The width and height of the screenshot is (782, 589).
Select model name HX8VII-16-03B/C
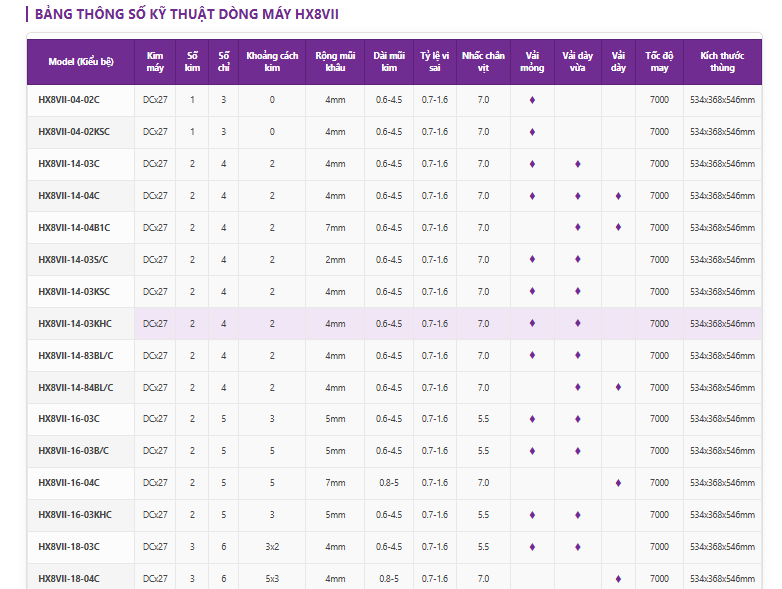73,450
